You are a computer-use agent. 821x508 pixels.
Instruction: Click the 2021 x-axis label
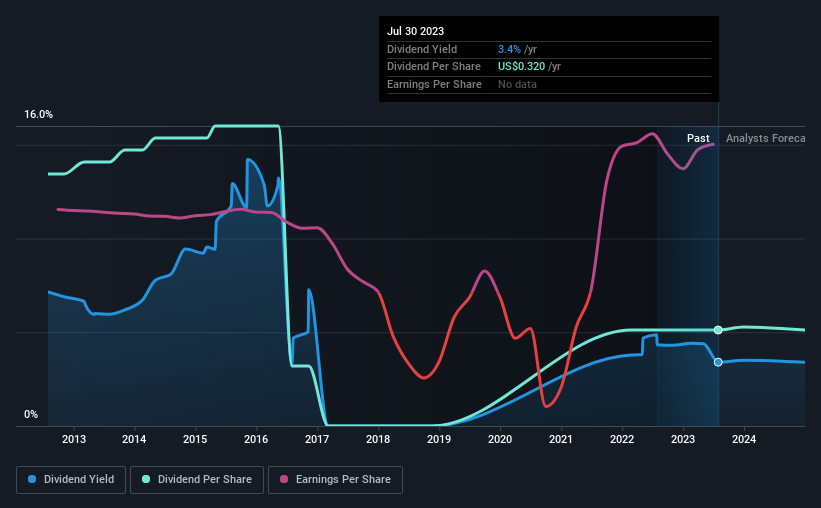[x=561, y=439]
